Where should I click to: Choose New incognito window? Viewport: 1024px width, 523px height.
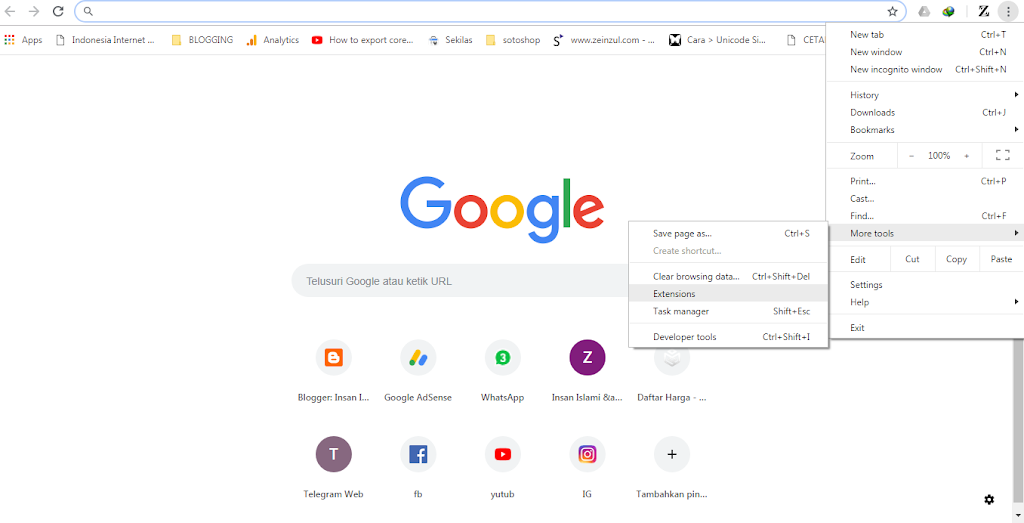coord(925,69)
